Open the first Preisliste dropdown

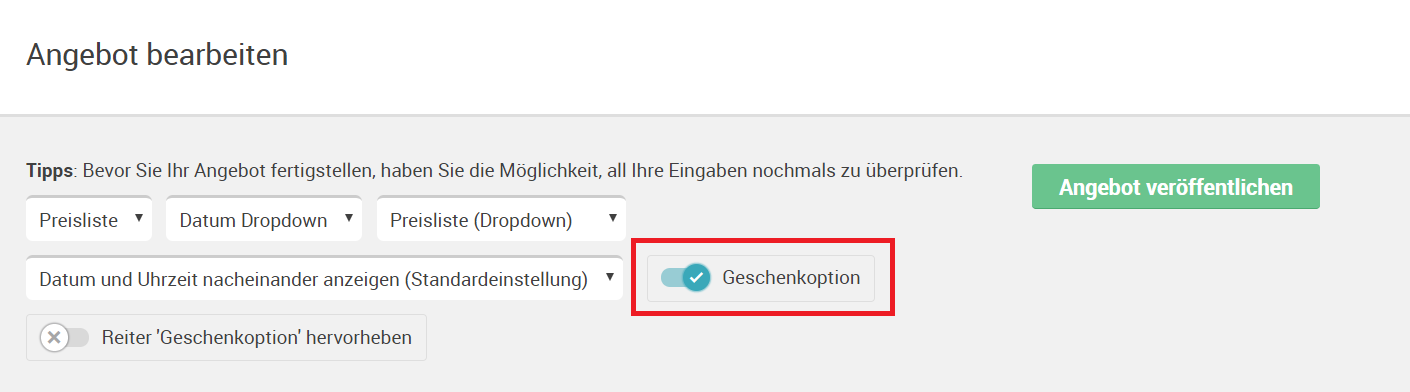89,220
